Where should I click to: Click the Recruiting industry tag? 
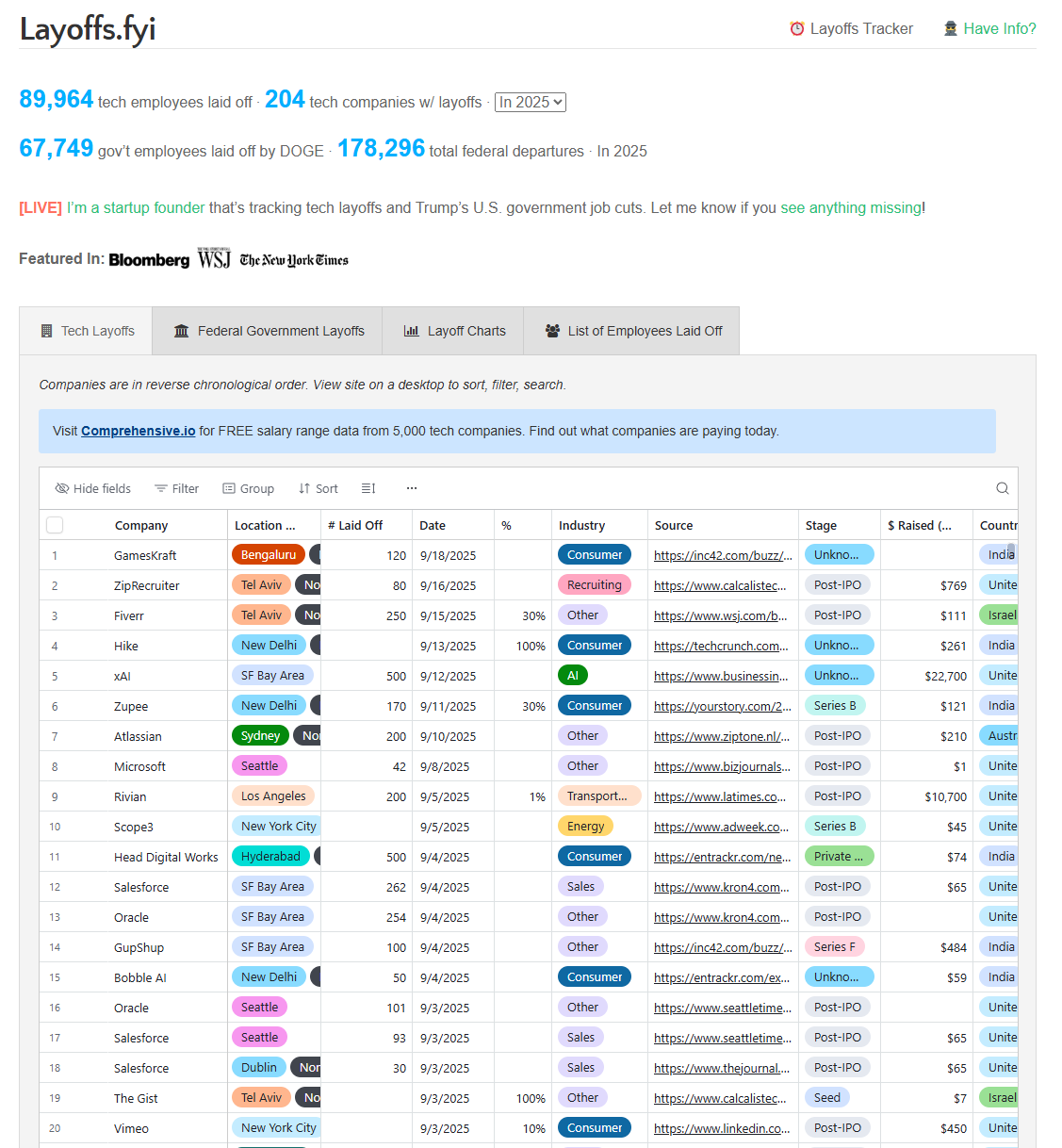click(x=594, y=585)
